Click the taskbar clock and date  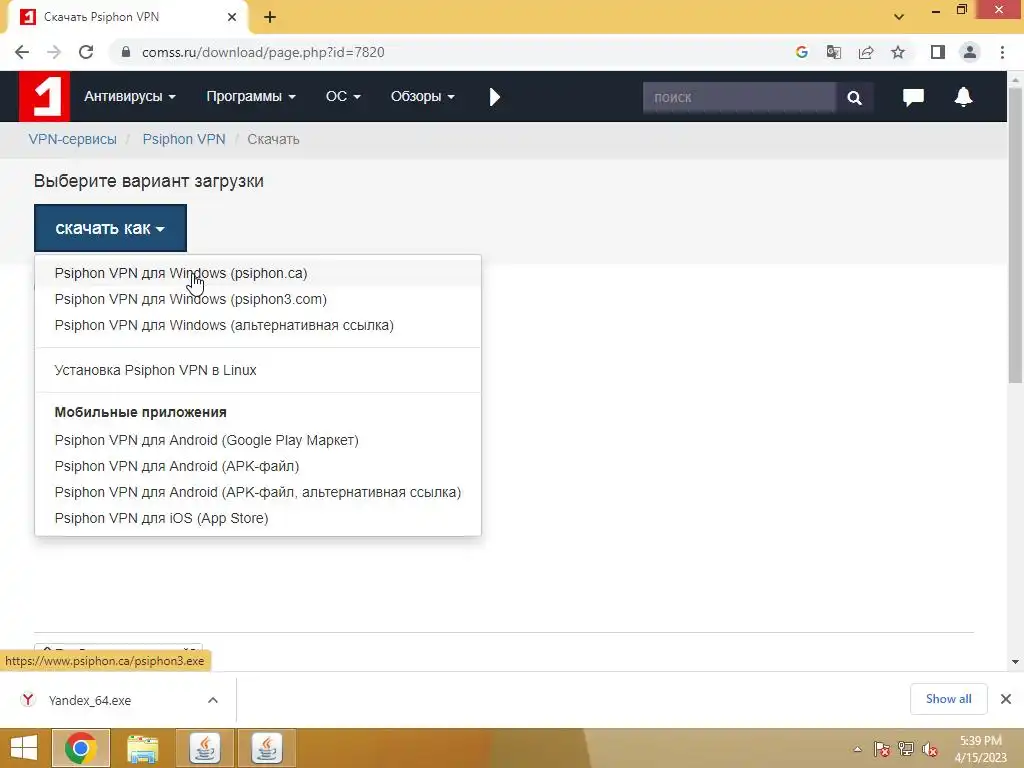coord(981,749)
